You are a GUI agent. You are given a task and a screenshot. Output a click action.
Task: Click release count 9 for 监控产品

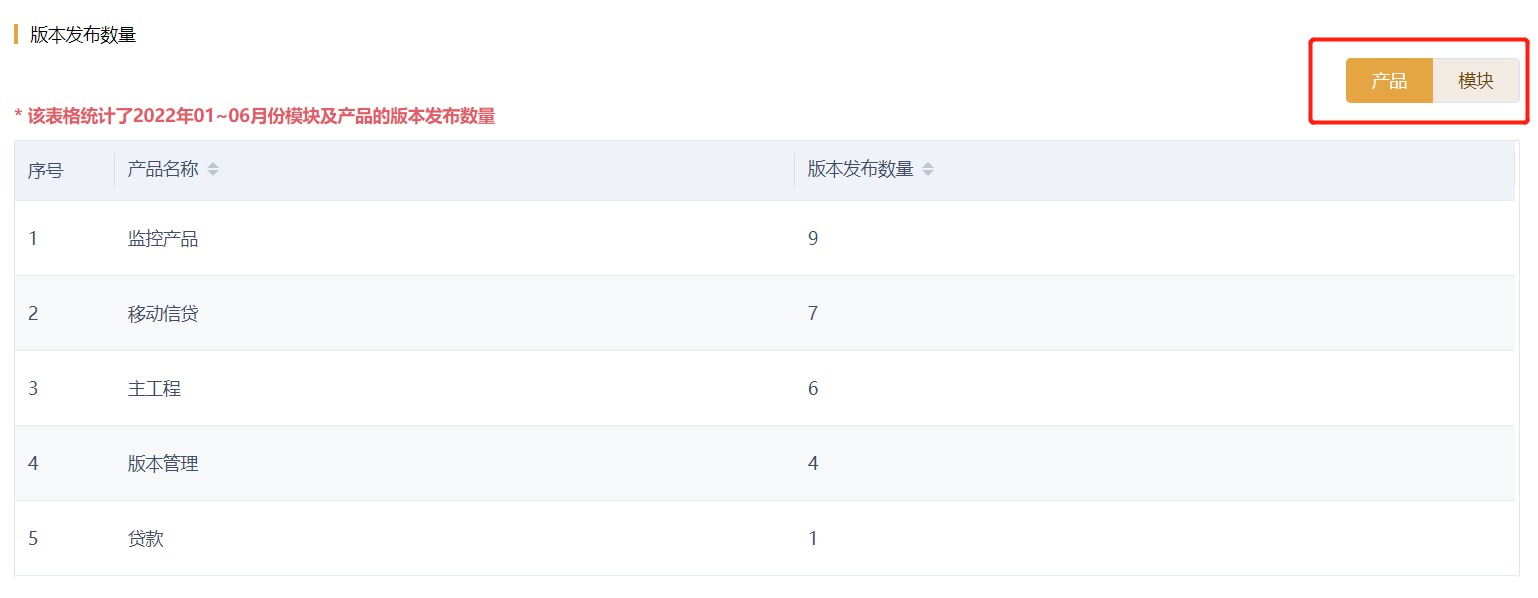[x=813, y=239]
